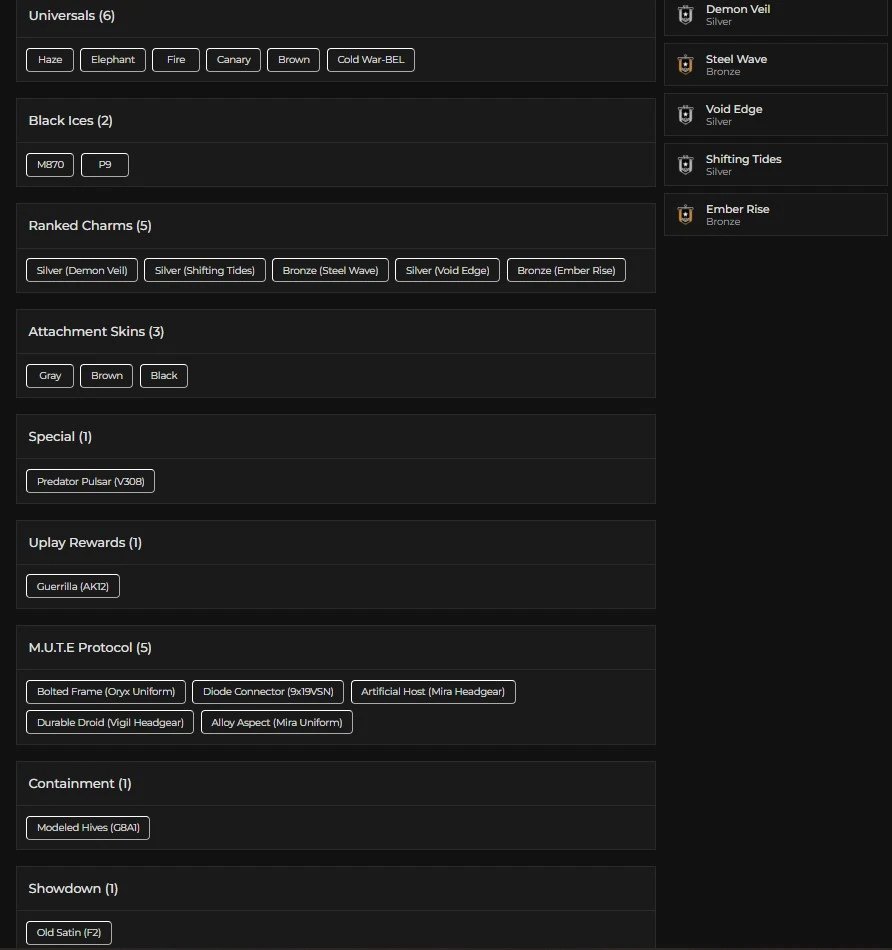Select Bolted Frame (Oryx Uniform) item
The height and width of the screenshot is (950, 892).
[x=106, y=692]
